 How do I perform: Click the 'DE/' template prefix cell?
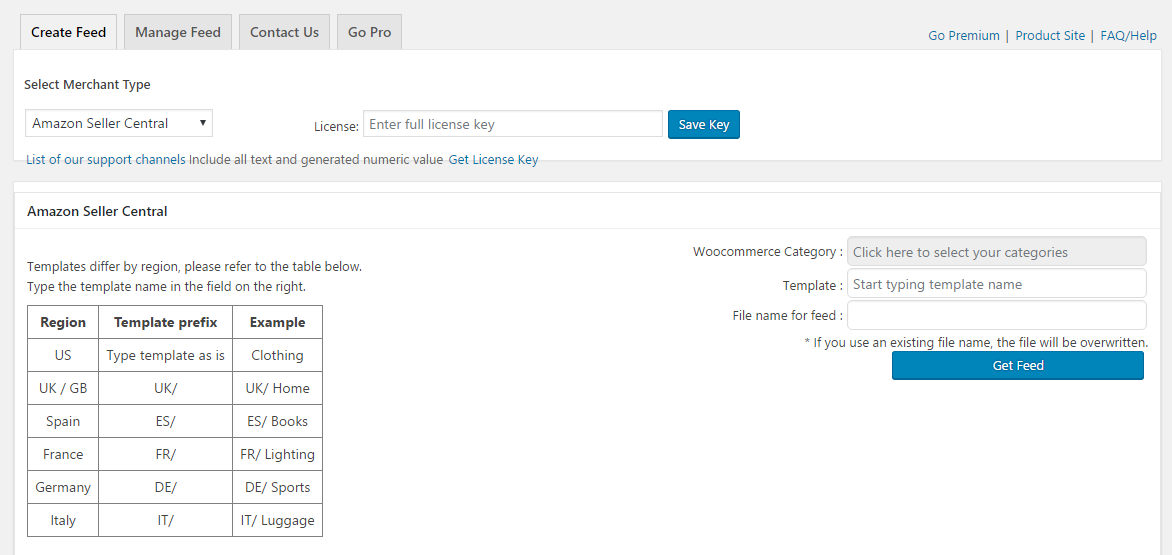[165, 487]
